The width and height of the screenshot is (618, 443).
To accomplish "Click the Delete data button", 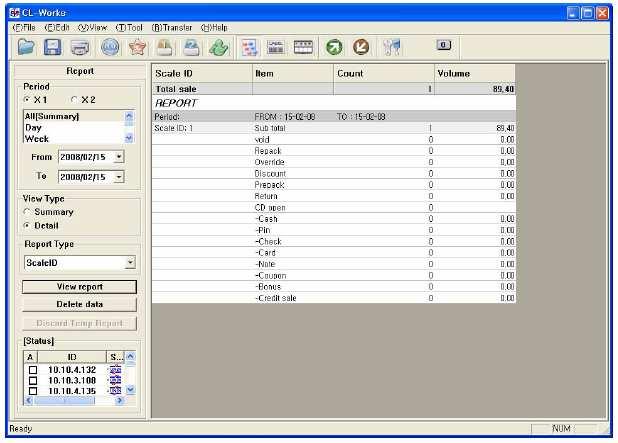I will pyautogui.click(x=79, y=304).
